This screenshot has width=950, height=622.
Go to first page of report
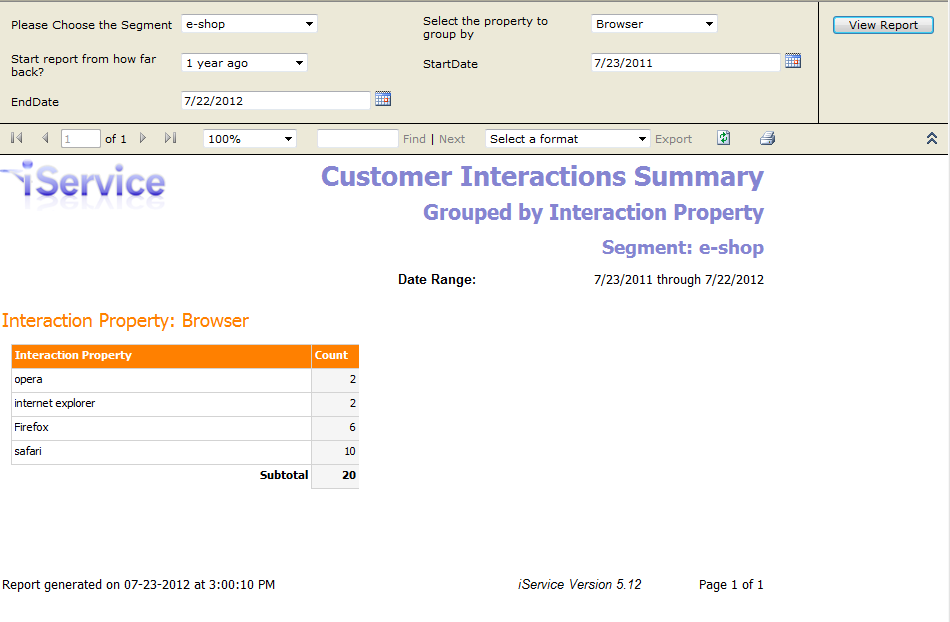pyautogui.click(x=17, y=139)
